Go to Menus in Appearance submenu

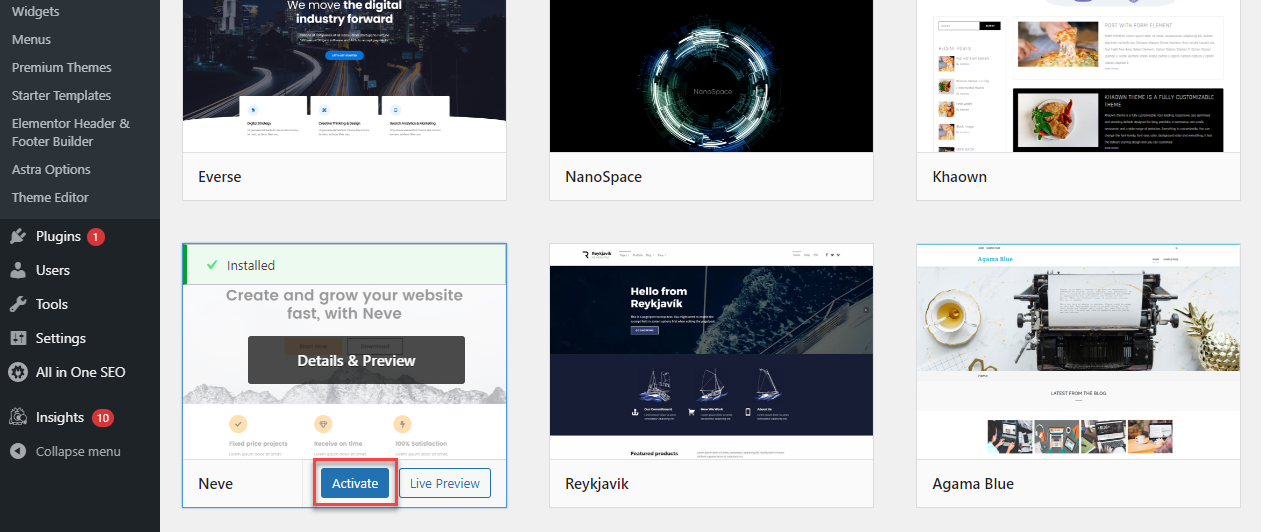click(x=31, y=40)
